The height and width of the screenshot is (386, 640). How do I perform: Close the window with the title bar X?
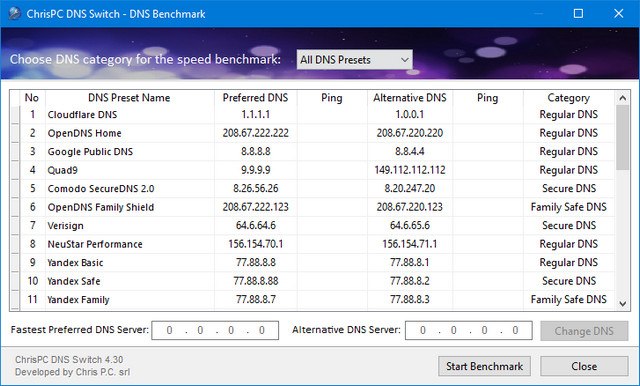coord(619,13)
